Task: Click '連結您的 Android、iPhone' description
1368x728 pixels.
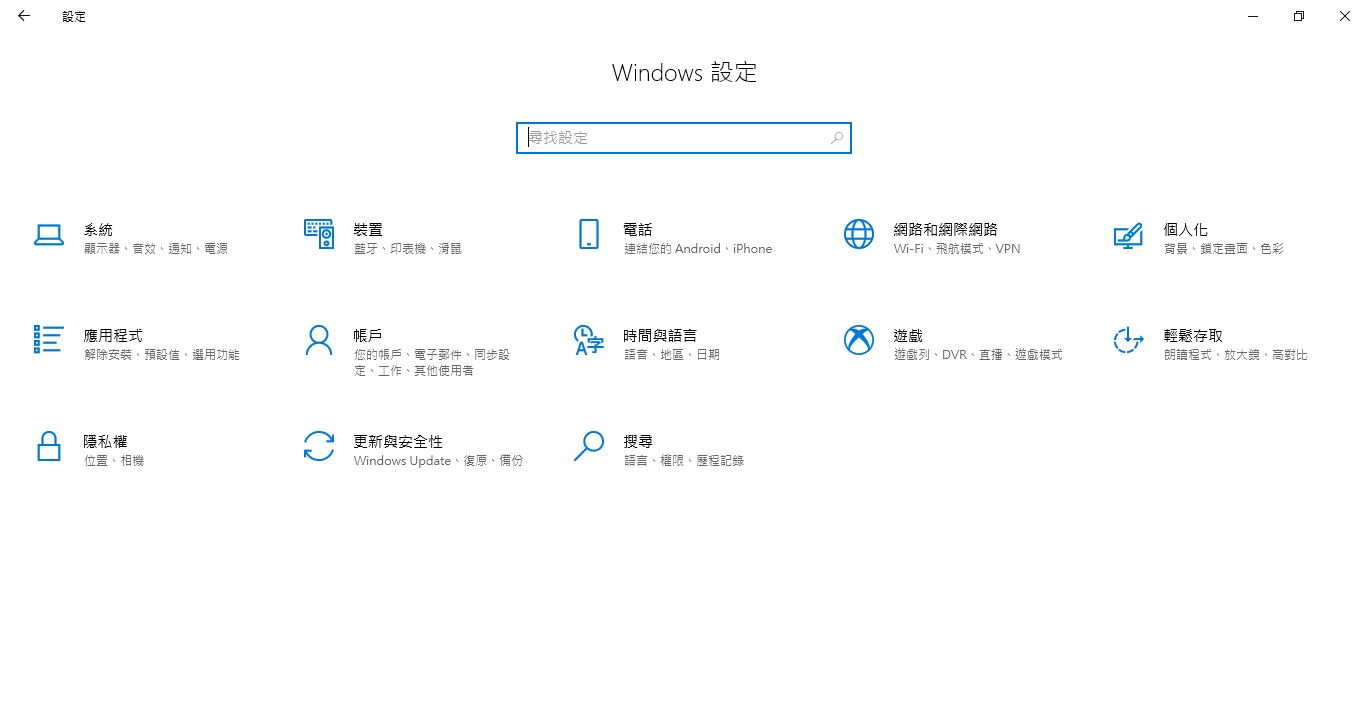Action: tap(698, 249)
